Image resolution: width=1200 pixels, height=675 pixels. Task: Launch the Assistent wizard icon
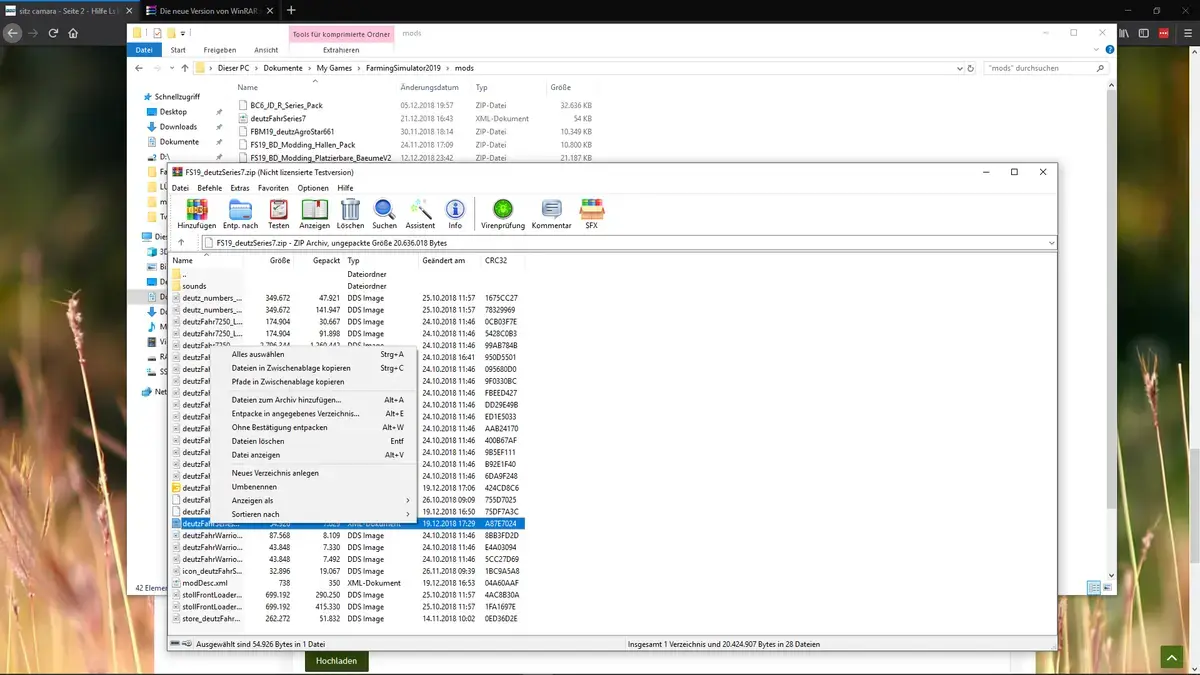tap(420, 211)
